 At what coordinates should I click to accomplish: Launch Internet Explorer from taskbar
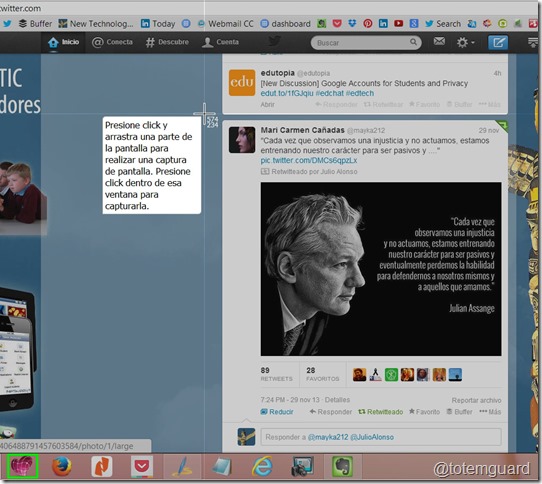point(262,467)
